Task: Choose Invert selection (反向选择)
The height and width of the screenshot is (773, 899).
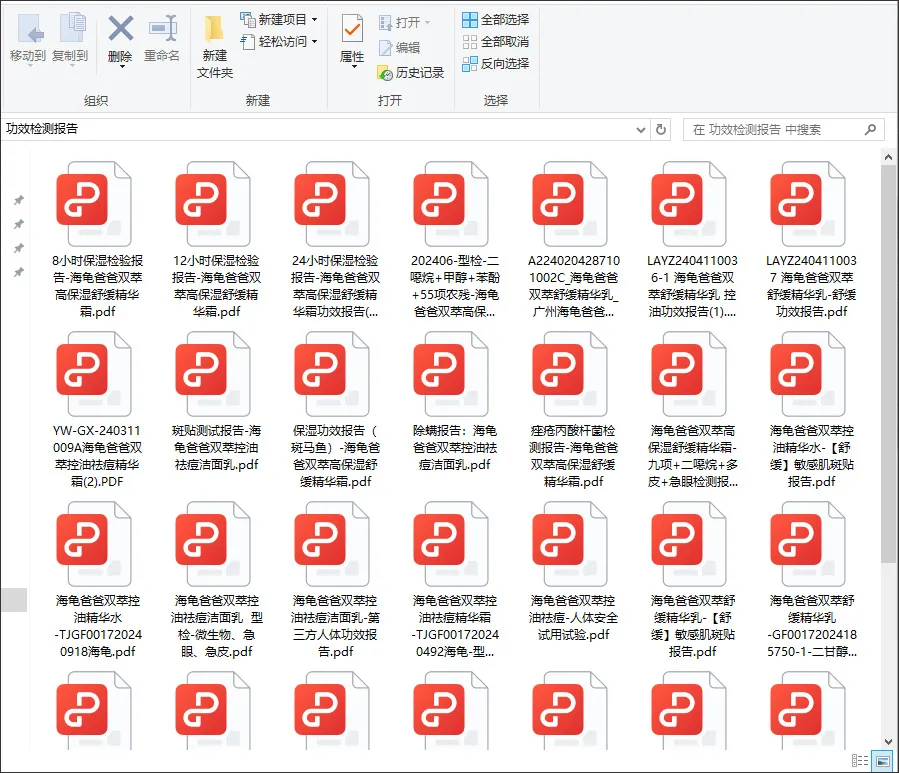Action: pos(495,64)
